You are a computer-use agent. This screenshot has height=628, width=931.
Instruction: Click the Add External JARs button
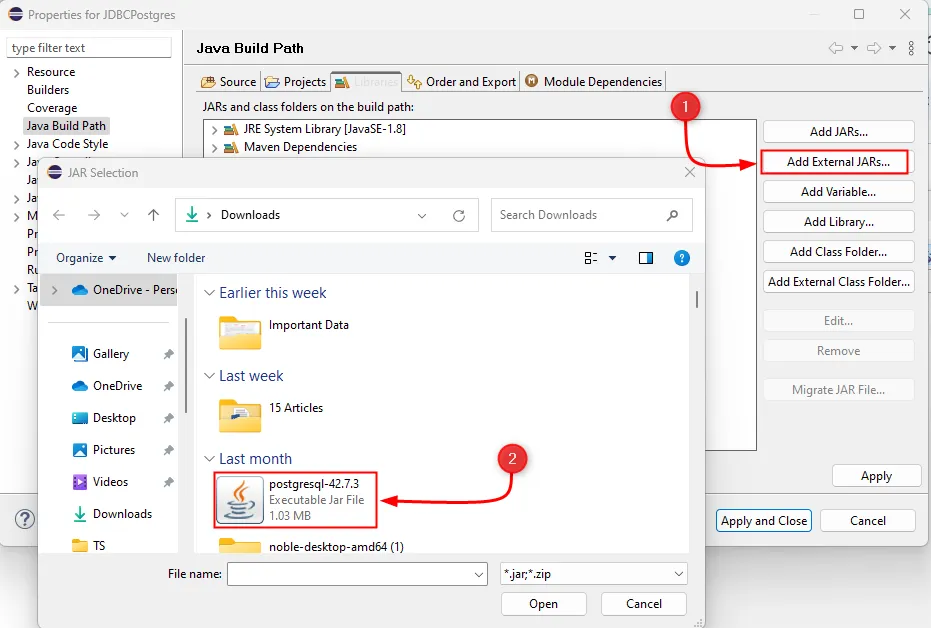pyautogui.click(x=837, y=162)
